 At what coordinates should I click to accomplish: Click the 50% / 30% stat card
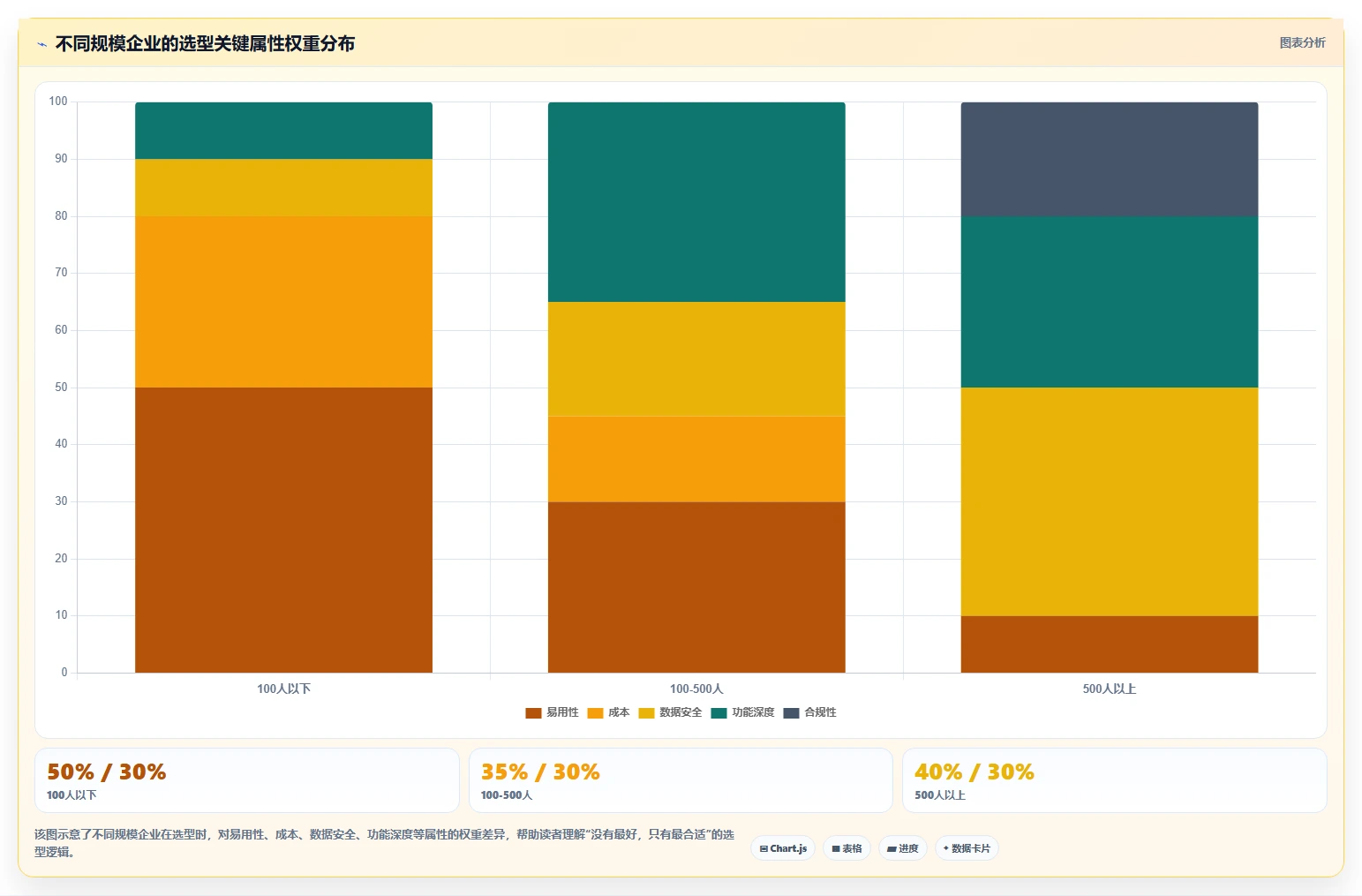coord(247,780)
